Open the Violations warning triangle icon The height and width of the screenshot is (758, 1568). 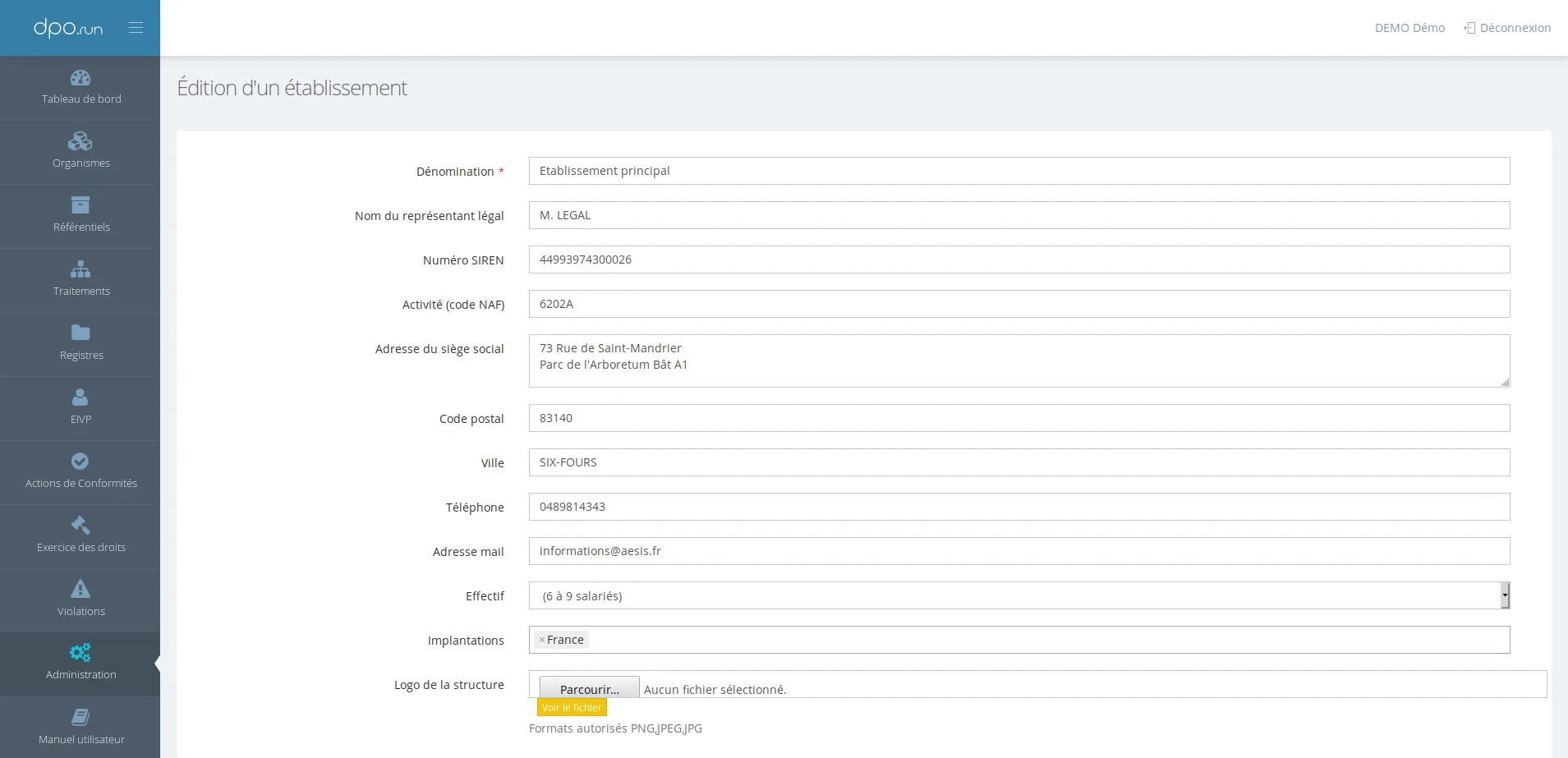tap(80, 589)
